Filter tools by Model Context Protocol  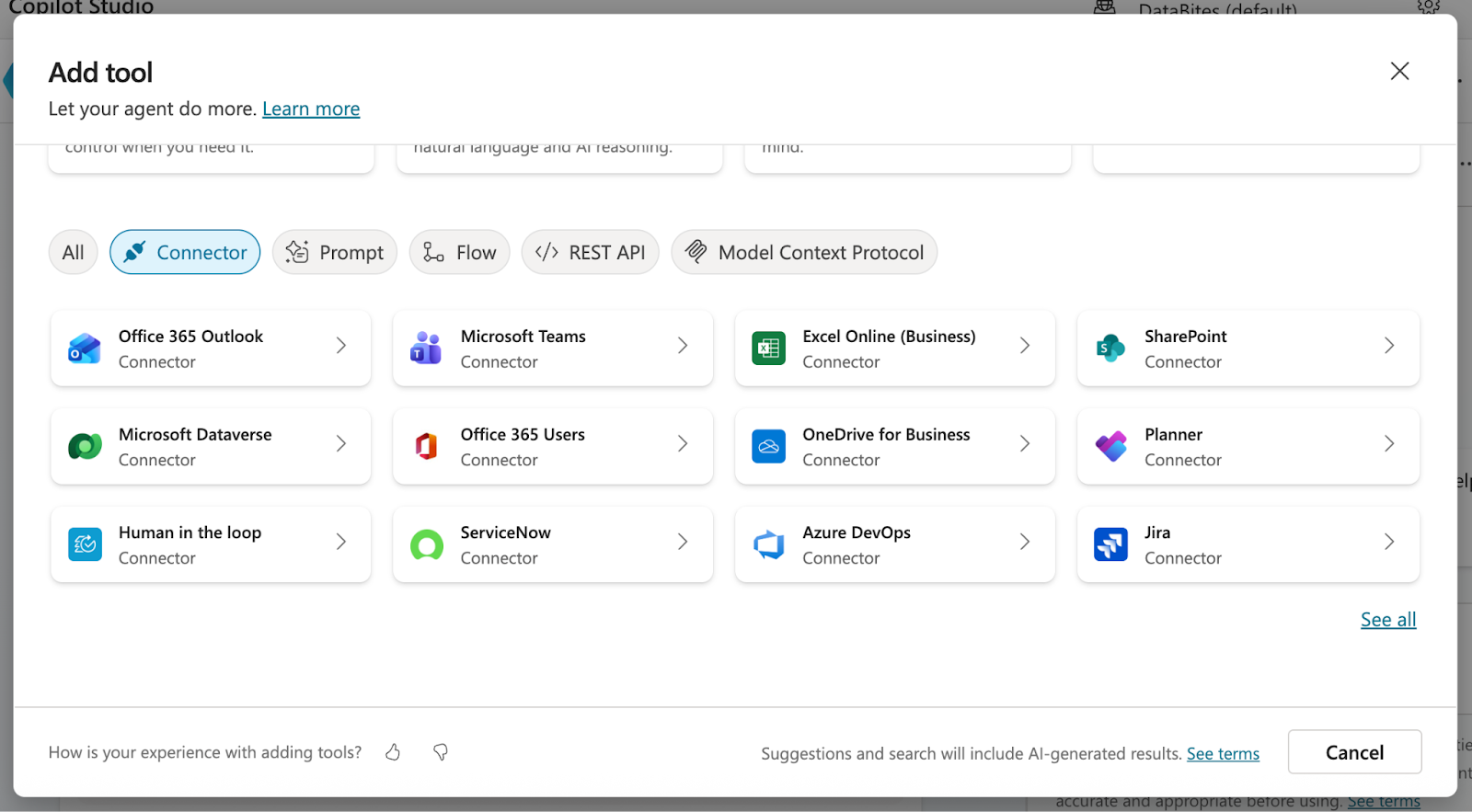click(x=804, y=252)
